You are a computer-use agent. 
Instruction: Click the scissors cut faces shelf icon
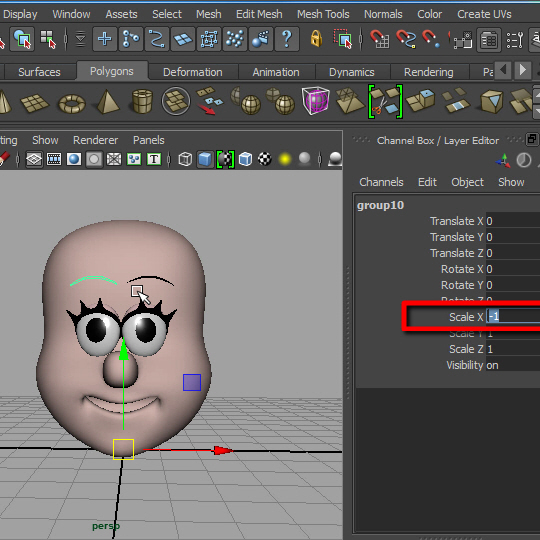click(x=385, y=102)
